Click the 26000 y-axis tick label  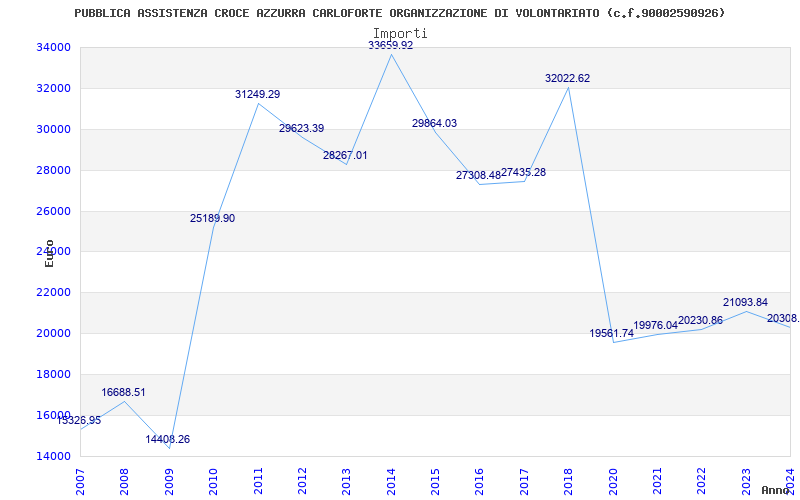pos(53,211)
